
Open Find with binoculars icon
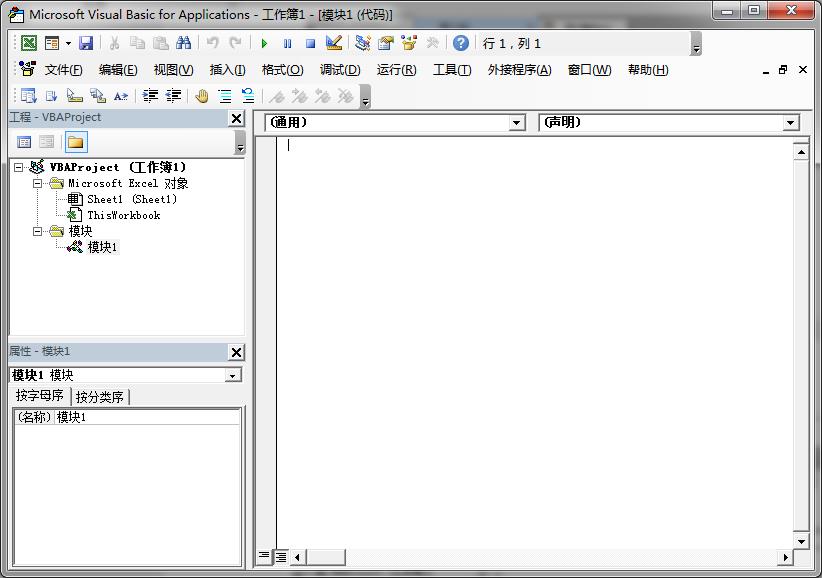(x=183, y=43)
